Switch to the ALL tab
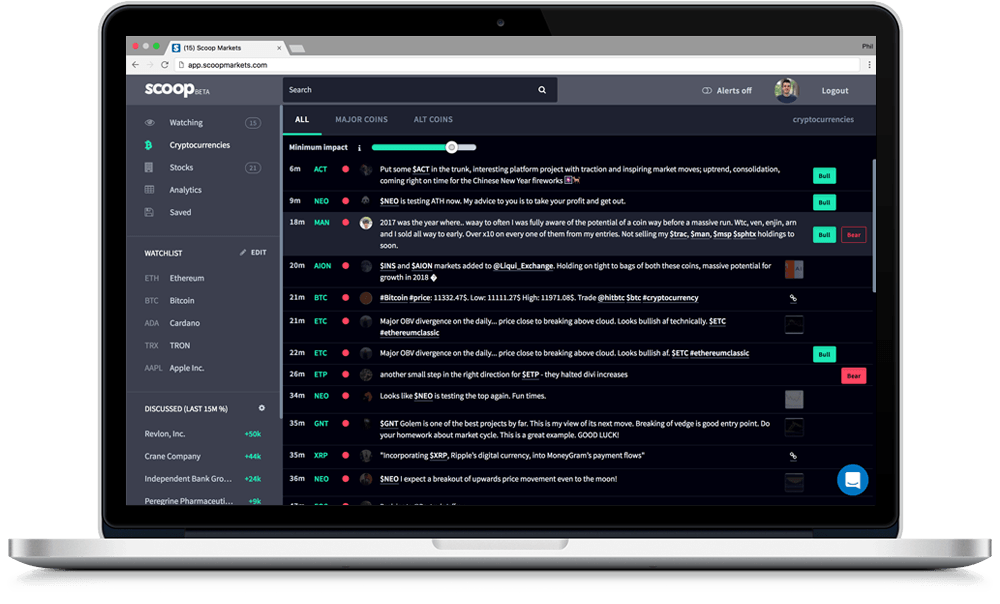The width and height of the screenshot is (1000, 604). coord(302,119)
